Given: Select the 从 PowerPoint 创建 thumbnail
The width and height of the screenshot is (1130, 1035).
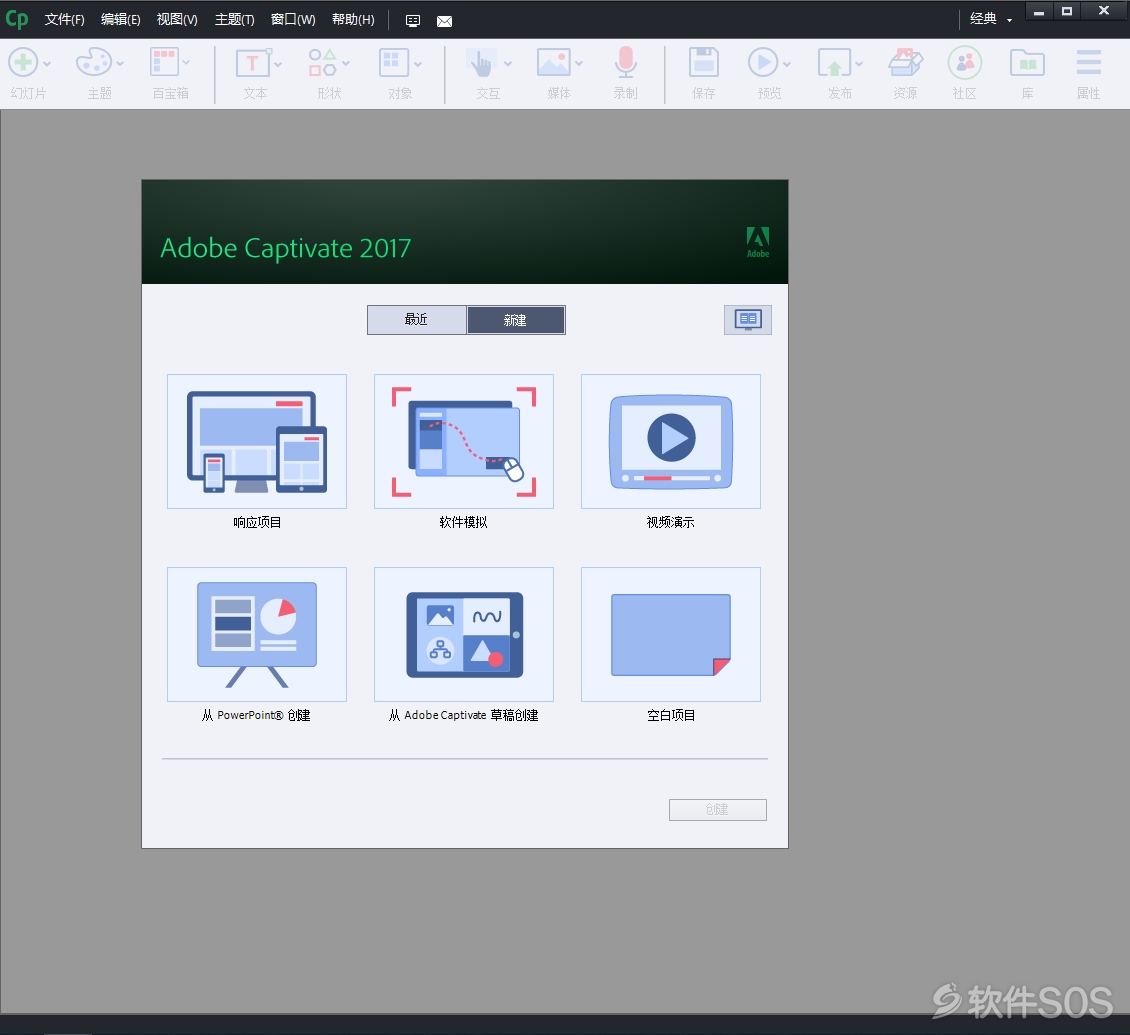Looking at the screenshot, I should coord(257,634).
